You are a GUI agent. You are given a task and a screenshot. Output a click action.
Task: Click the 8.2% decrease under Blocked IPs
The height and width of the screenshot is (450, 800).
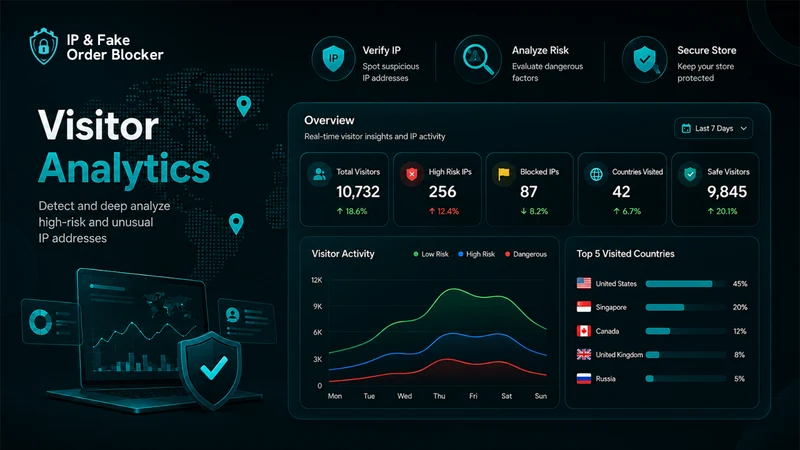pyautogui.click(x=534, y=211)
